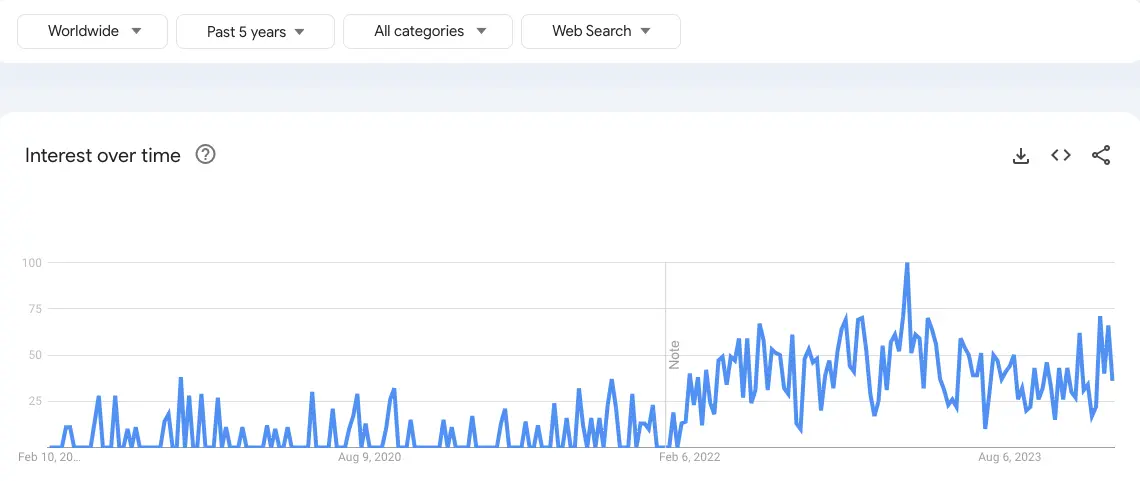Image resolution: width=1140 pixels, height=481 pixels.
Task: Click the chart line's highest peak at 100
Action: [907, 264]
